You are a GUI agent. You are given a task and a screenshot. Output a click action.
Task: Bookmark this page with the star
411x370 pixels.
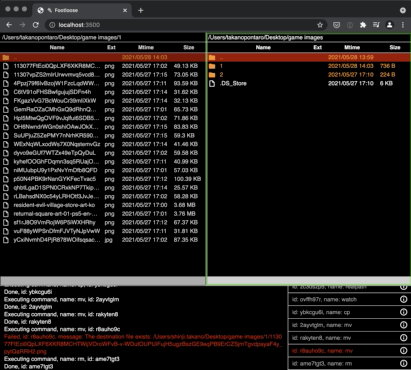[320, 25]
